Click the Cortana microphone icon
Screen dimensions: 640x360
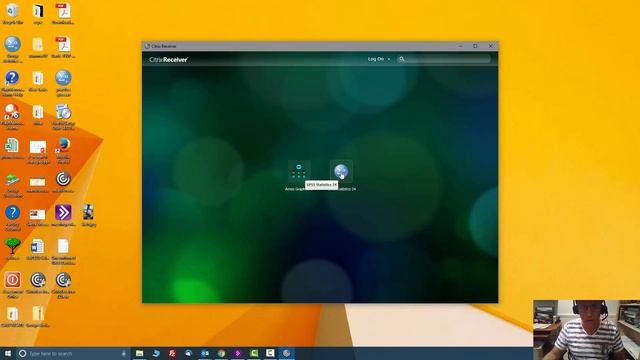point(123,353)
